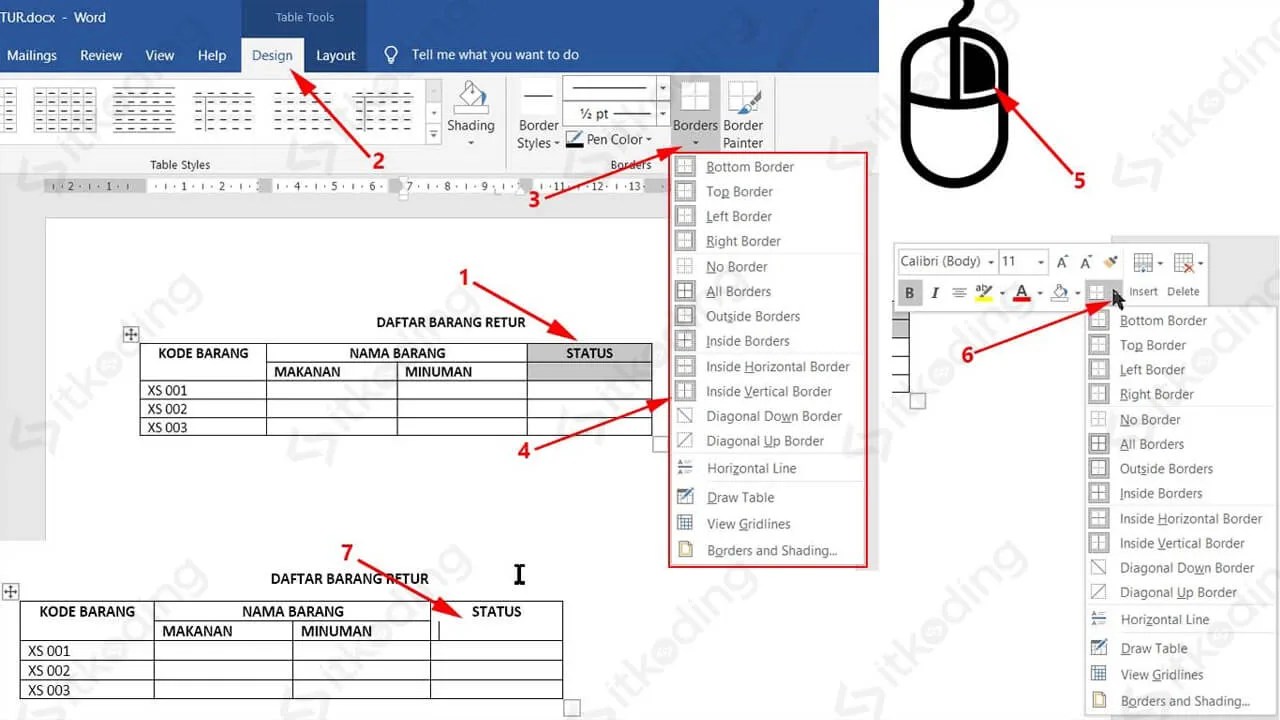Click the Tell me lightbulb search box
The height and width of the screenshot is (720, 1280).
click(482, 55)
